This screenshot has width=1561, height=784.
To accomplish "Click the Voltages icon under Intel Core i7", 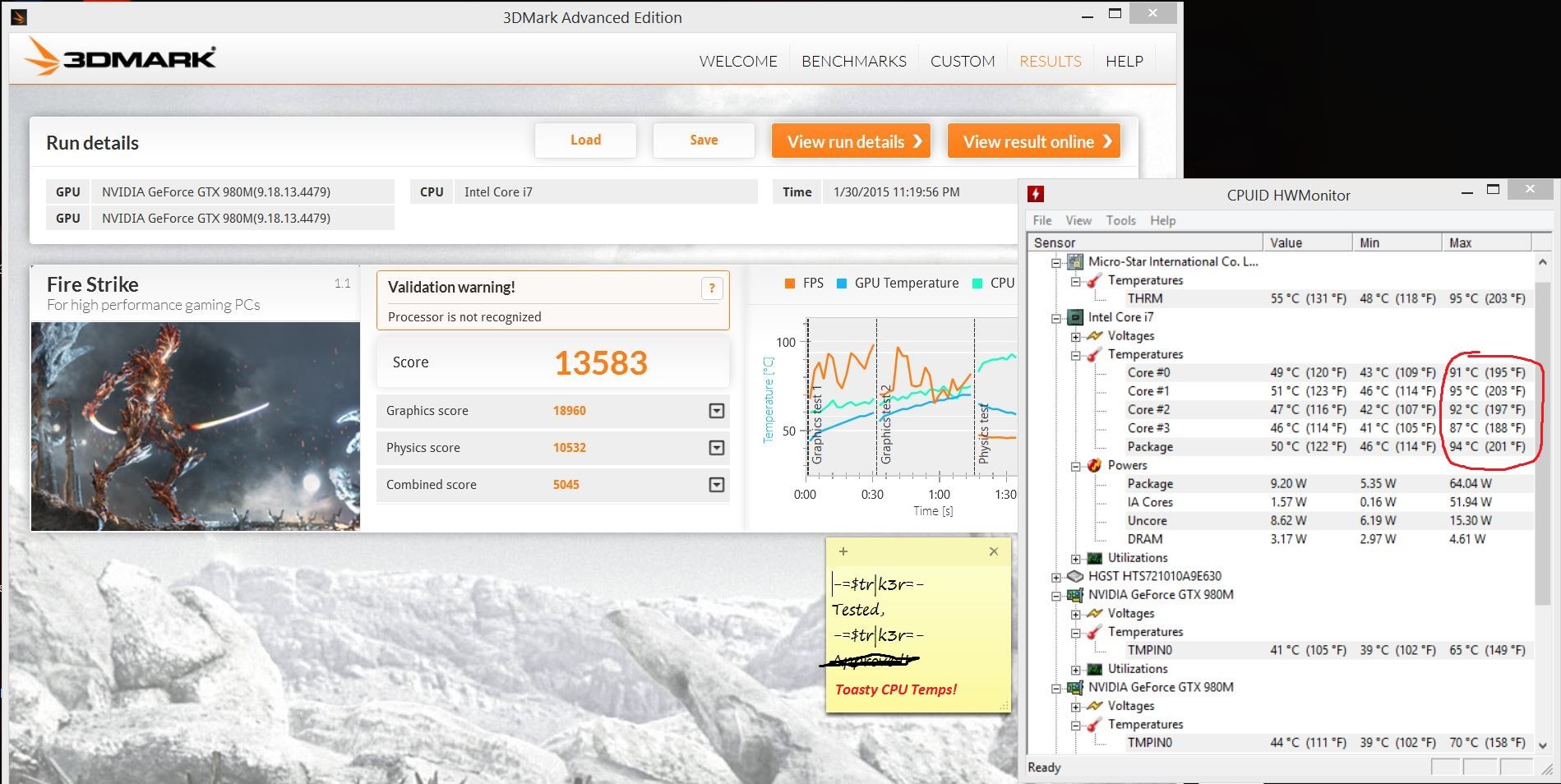I will pyautogui.click(x=1094, y=336).
